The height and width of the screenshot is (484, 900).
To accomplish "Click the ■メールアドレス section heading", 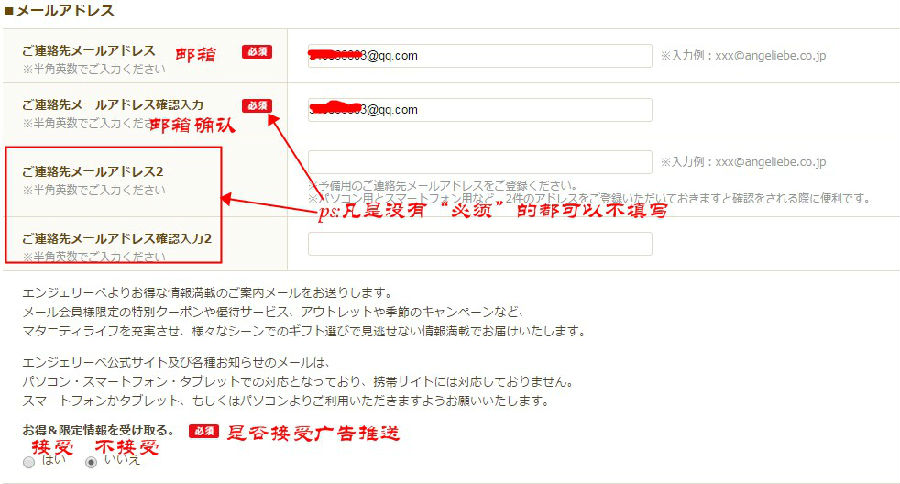I will click(x=60, y=11).
